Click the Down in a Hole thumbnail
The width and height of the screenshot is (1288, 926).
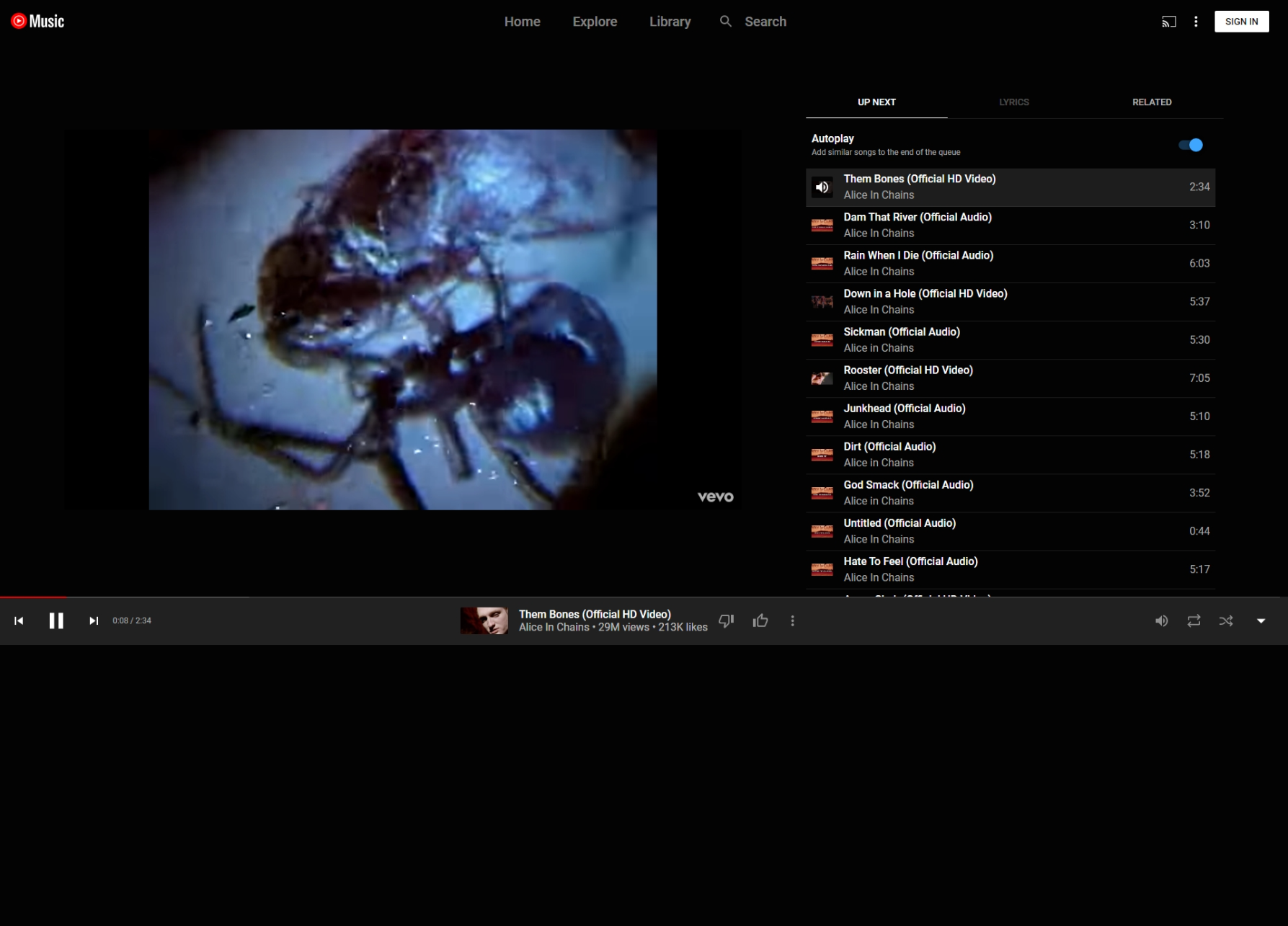[x=822, y=302]
